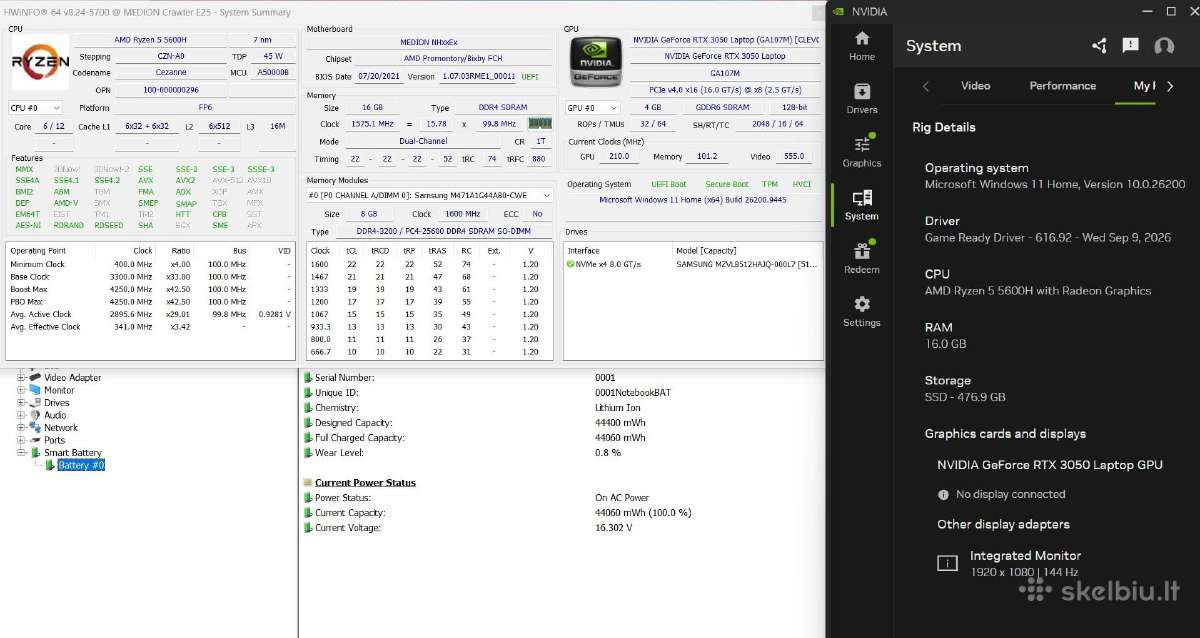Click the BIOS Date value 07/20/2021

(380, 76)
